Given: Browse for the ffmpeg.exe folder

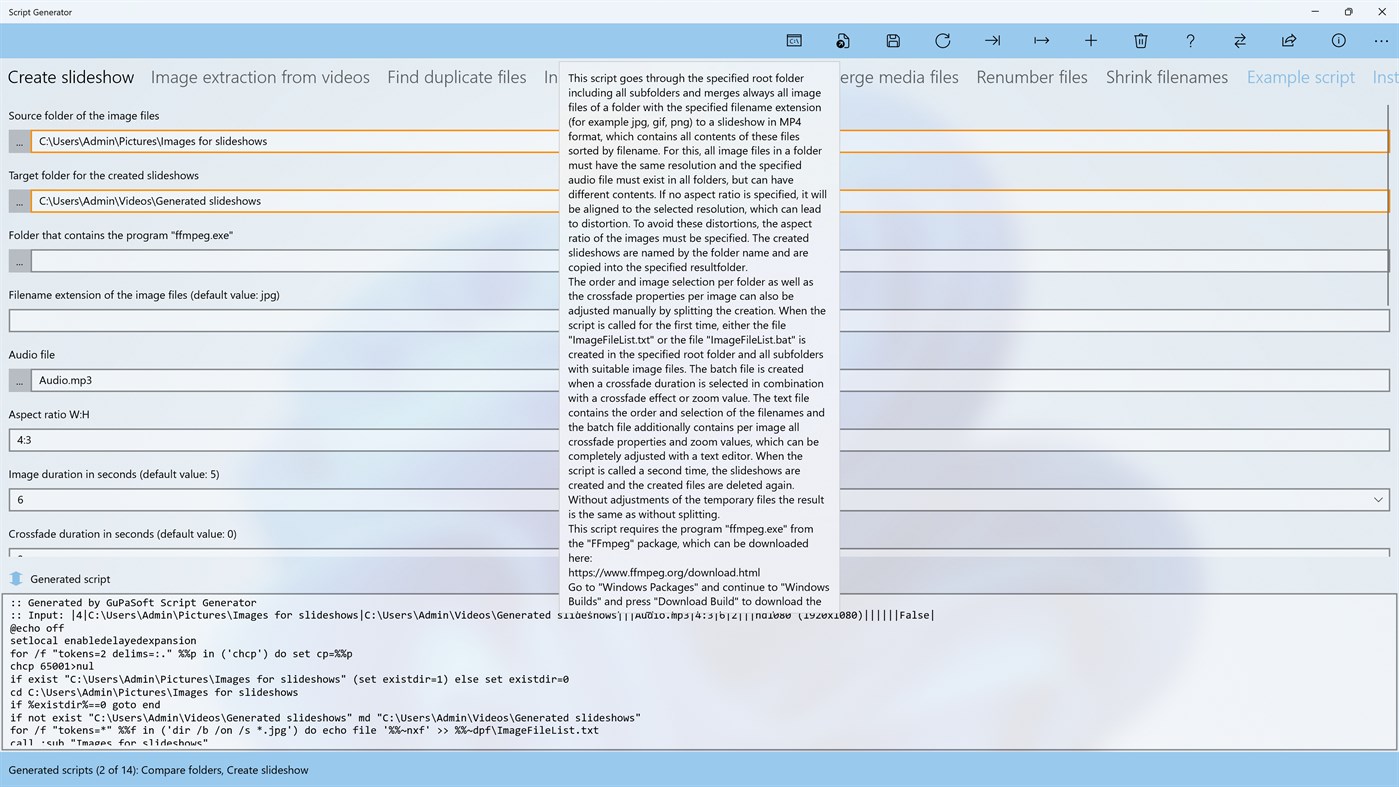Looking at the screenshot, I should [x=19, y=261].
